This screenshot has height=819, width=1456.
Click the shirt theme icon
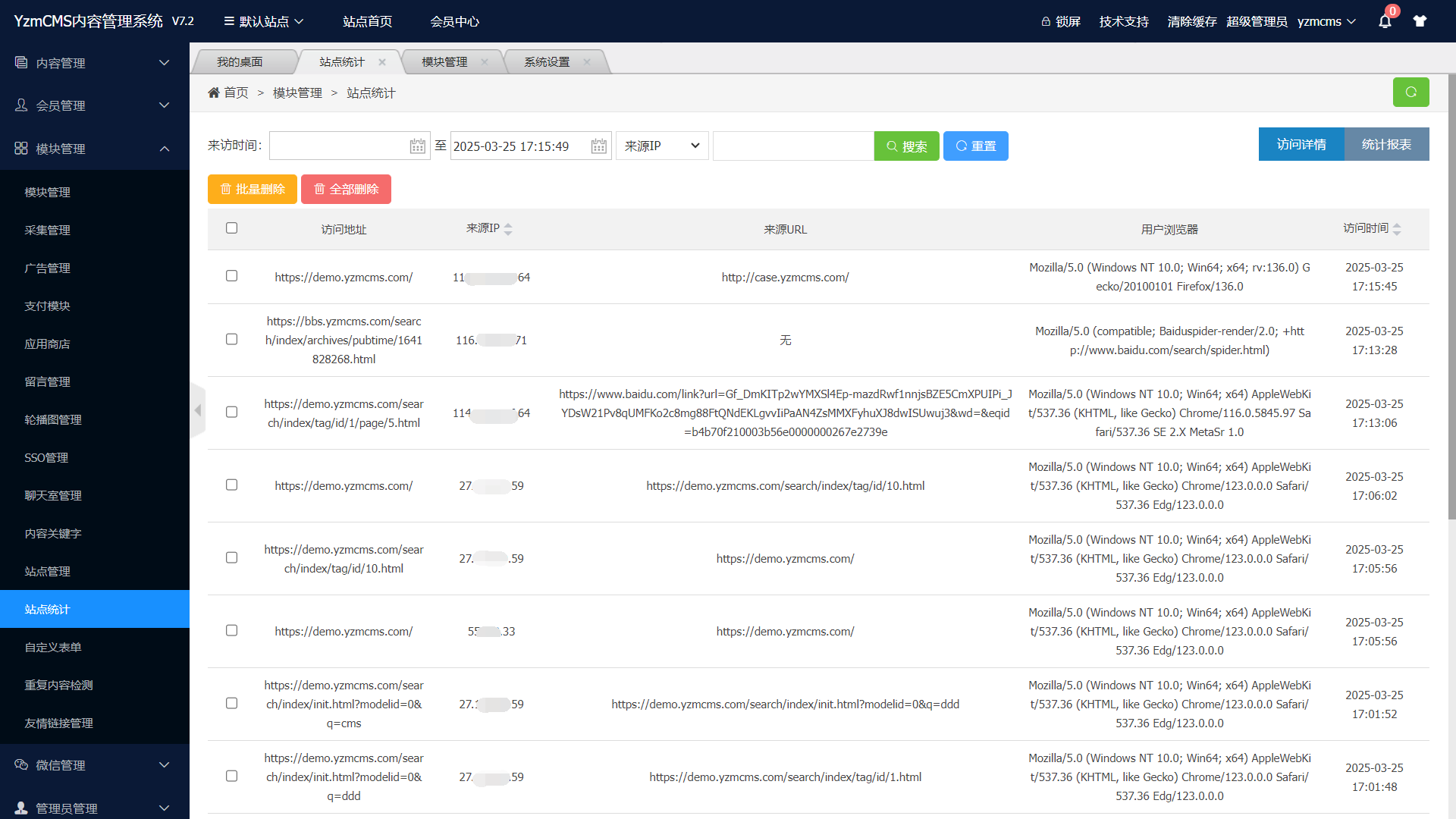point(1420,21)
